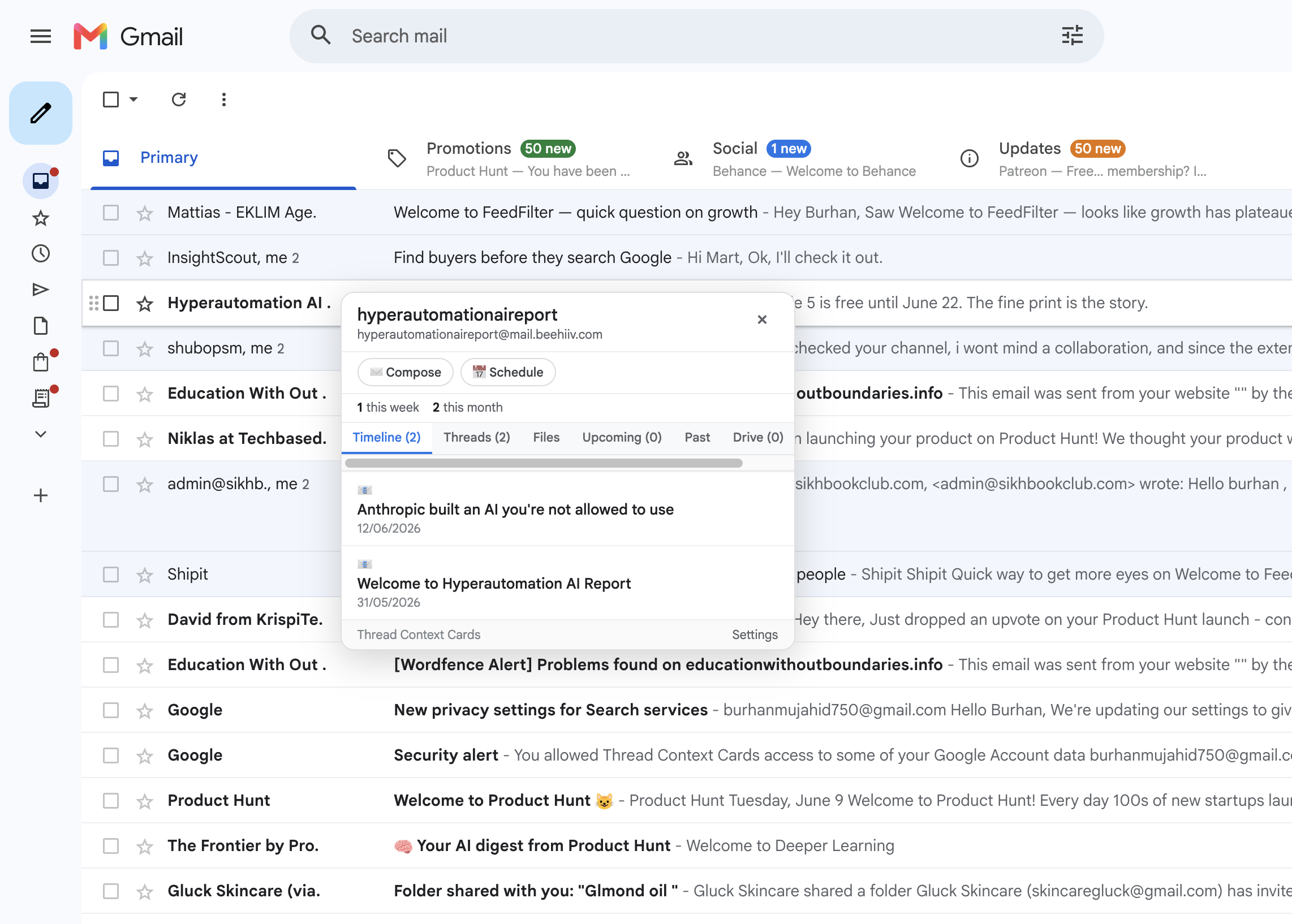Open 'Your AI digest from Product Hunt' email

(x=686, y=846)
